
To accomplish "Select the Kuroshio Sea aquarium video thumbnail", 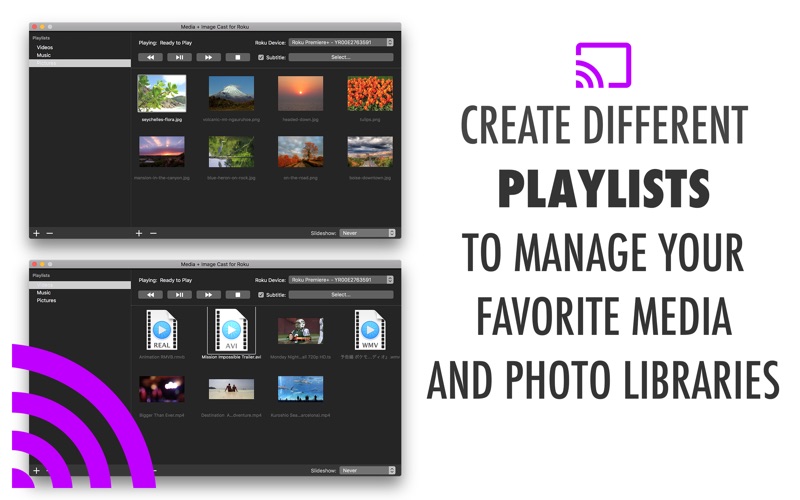I will 301,389.
